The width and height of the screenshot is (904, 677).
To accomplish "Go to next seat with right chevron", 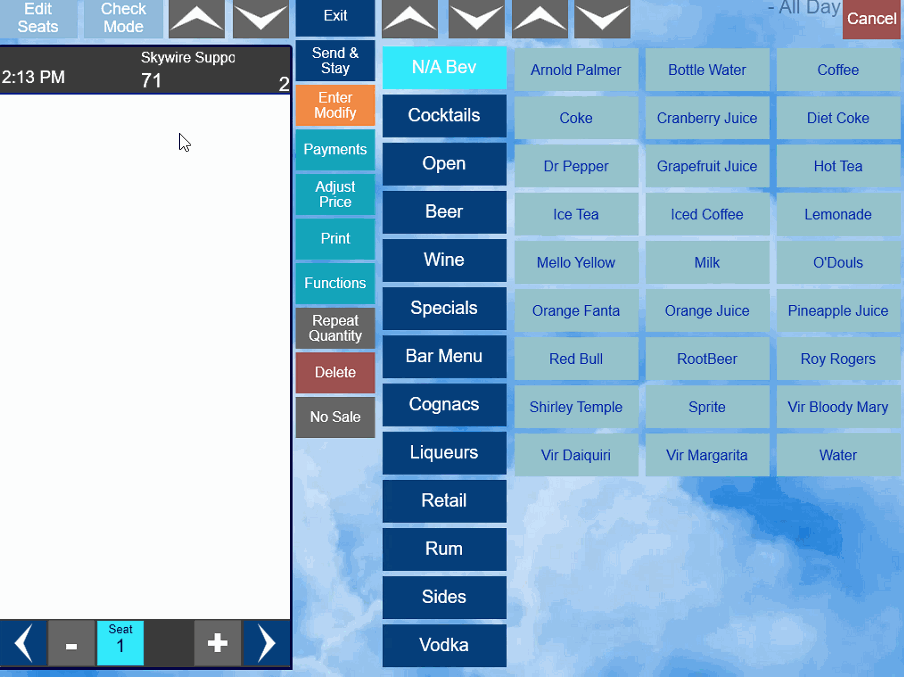I will 266,643.
